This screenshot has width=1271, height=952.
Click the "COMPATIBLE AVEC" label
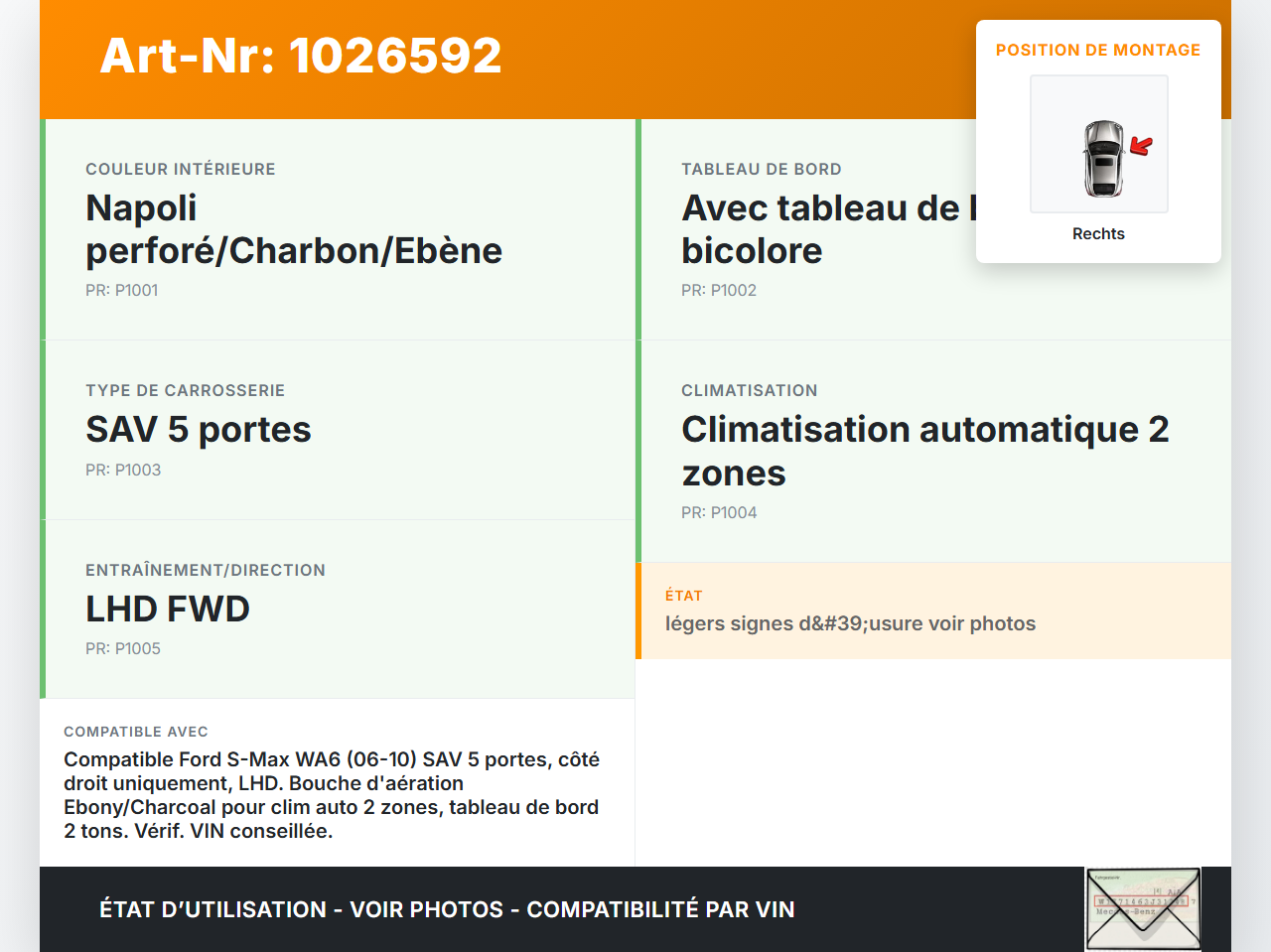(136, 732)
